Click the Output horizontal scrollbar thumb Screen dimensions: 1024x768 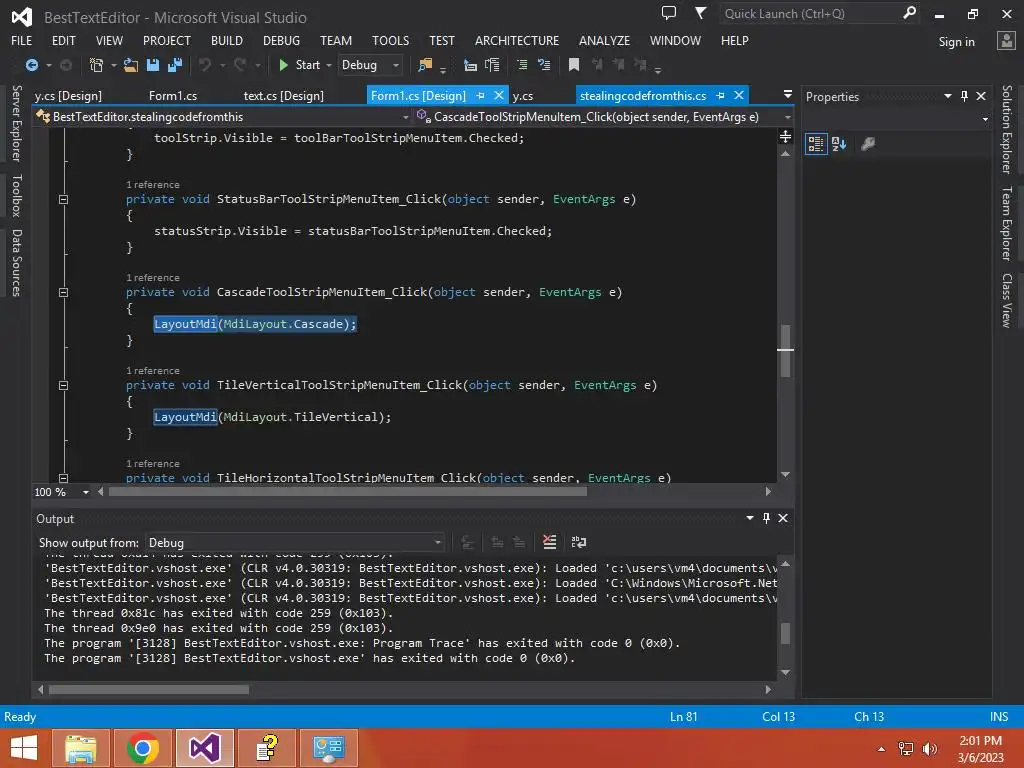coord(149,690)
